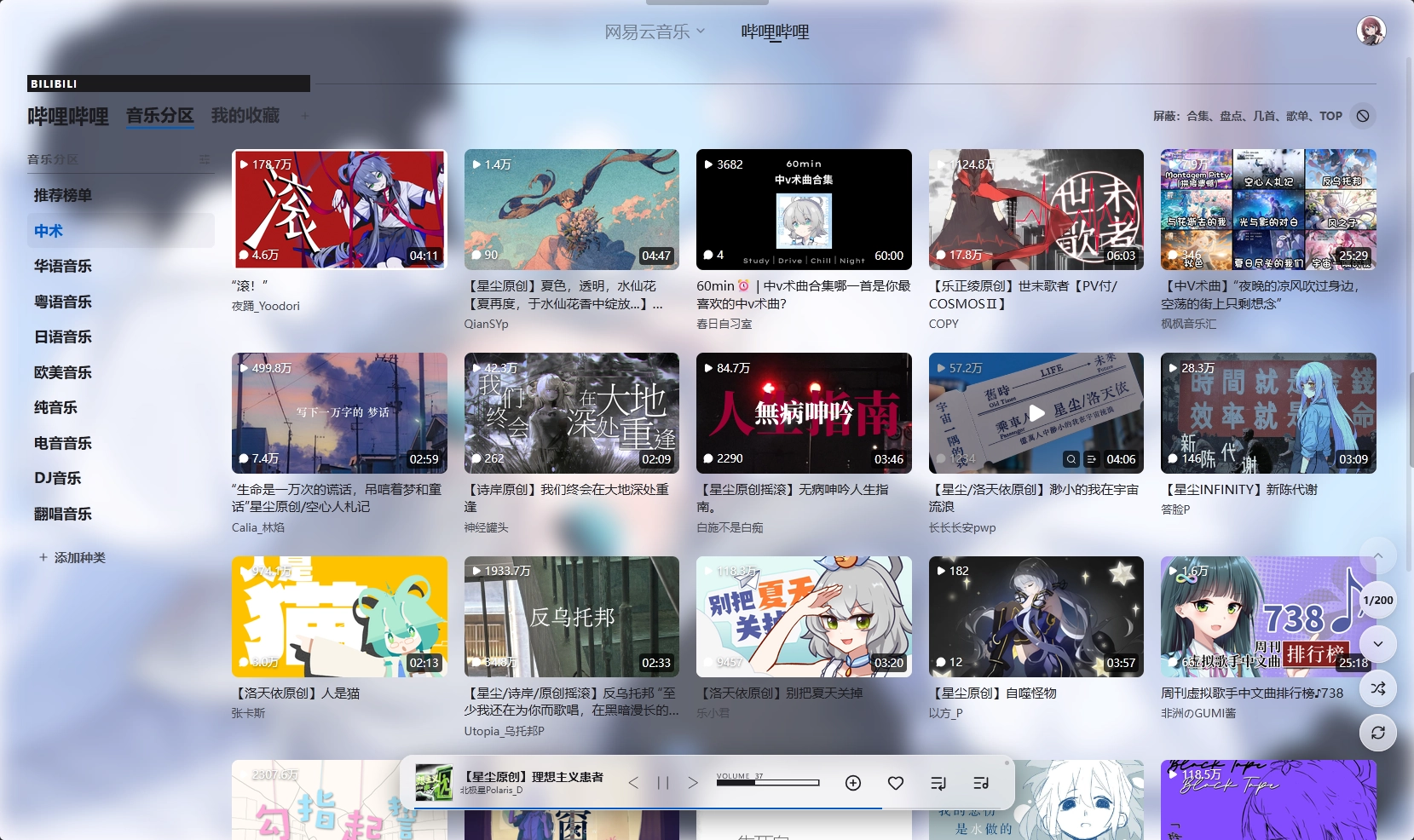Click the add-to-queue icon on the 渺小的我在宇宙流浪 thumbnail
Image resolution: width=1414 pixels, height=840 pixels.
click(1091, 459)
